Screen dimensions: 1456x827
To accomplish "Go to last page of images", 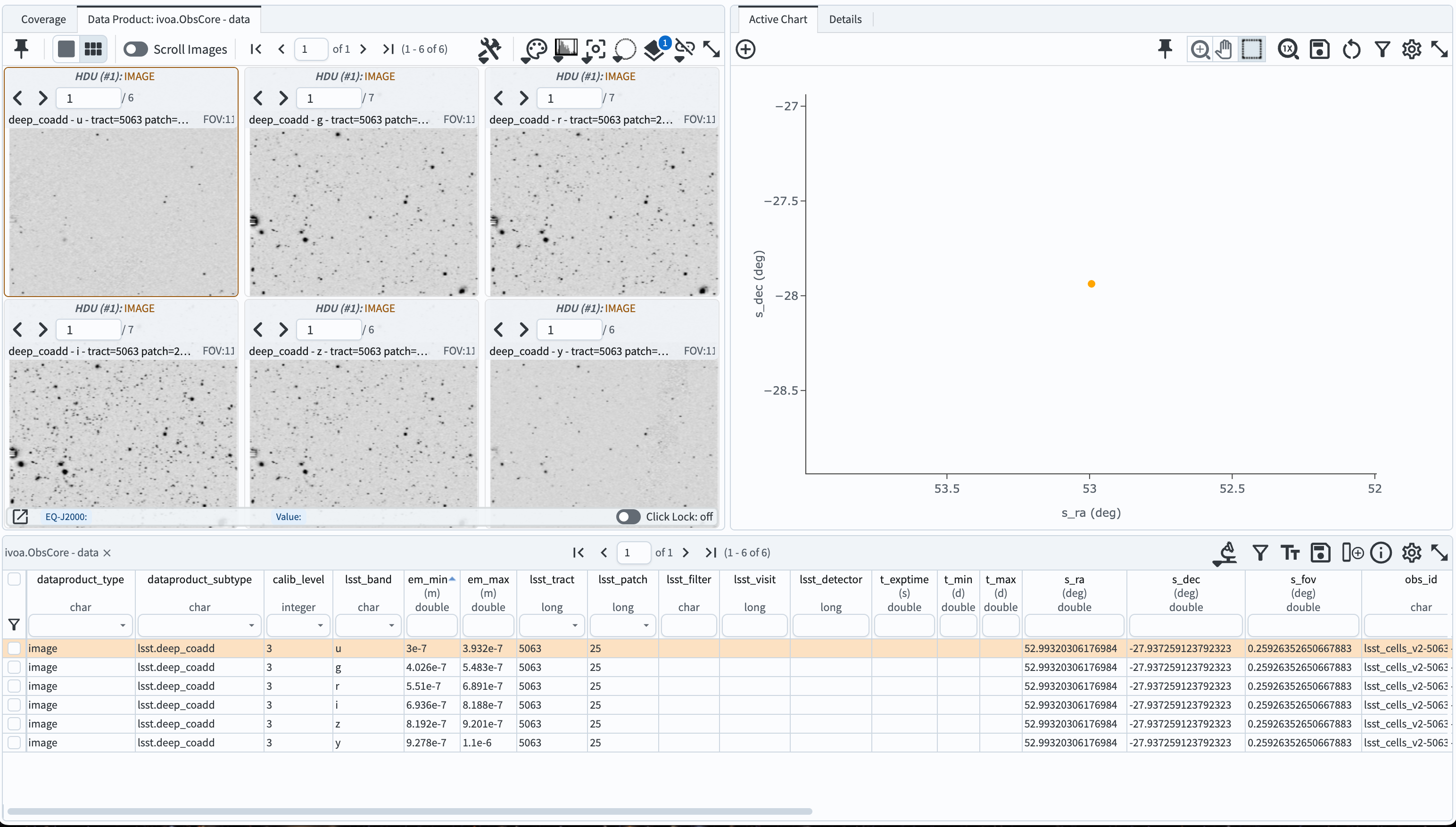I will 388,50.
